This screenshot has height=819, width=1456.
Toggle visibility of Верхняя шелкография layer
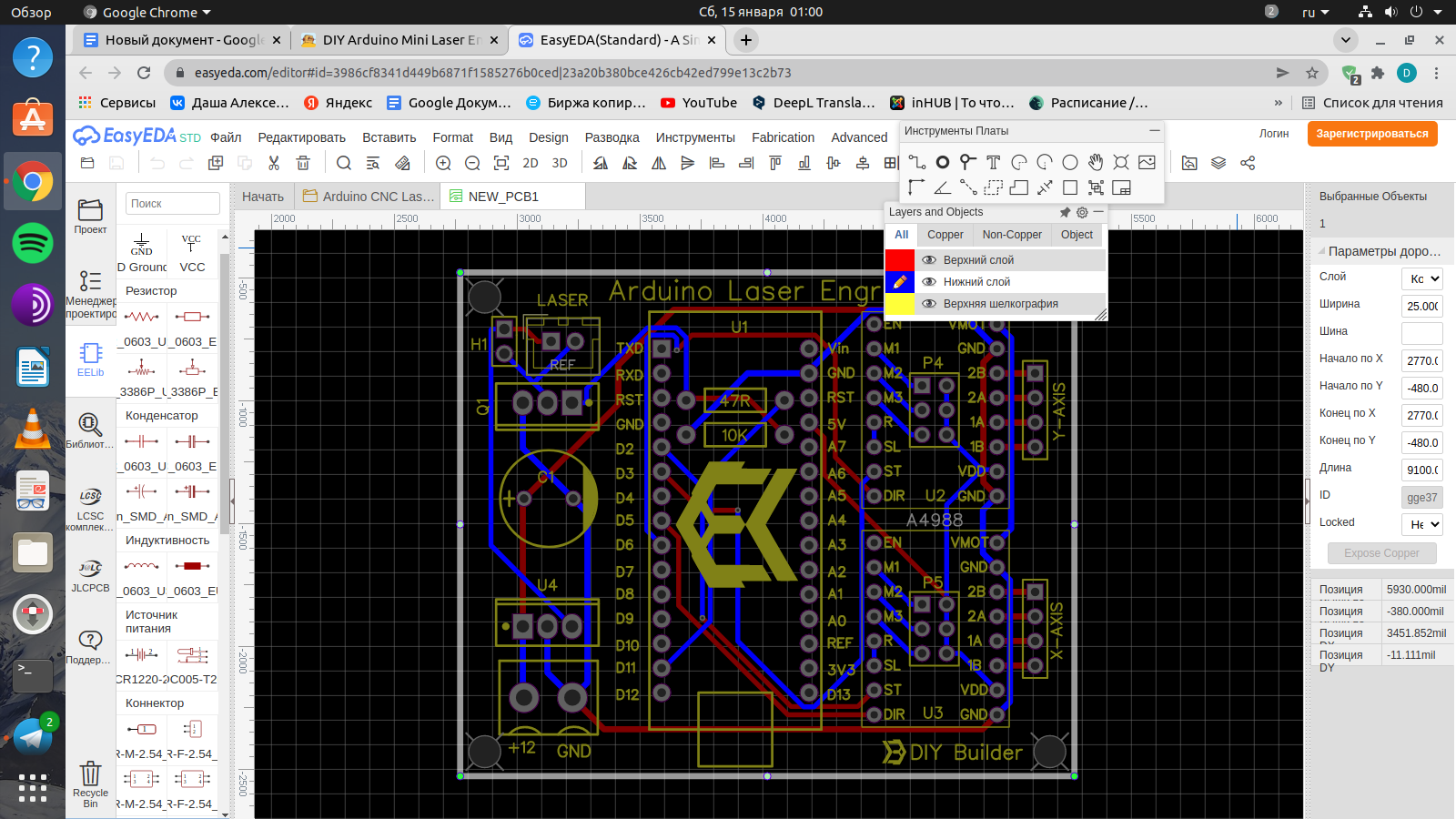[x=929, y=304]
